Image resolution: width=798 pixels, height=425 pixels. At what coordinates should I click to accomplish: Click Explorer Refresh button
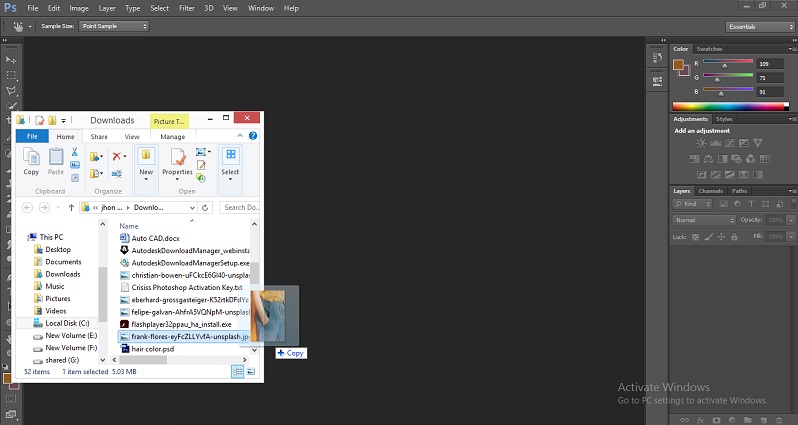(205, 208)
